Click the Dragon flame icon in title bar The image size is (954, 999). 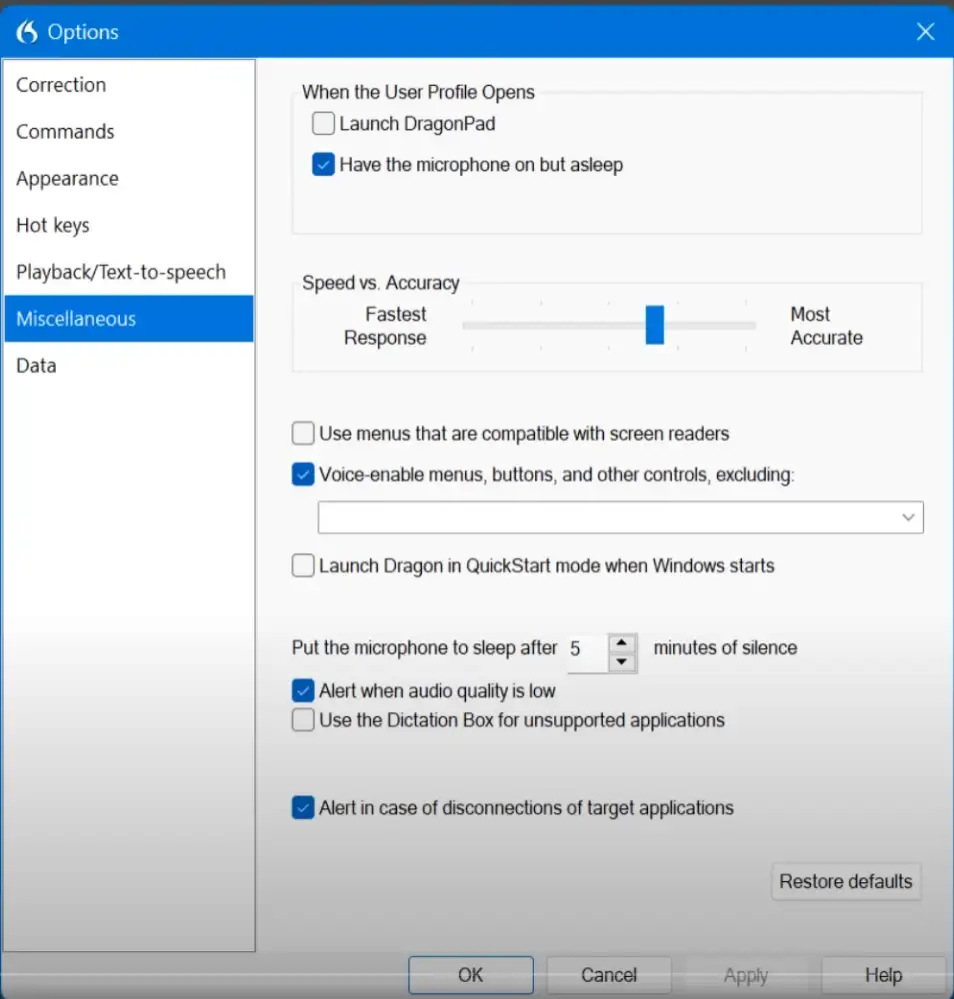pyautogui.click(x=27, y=32)
